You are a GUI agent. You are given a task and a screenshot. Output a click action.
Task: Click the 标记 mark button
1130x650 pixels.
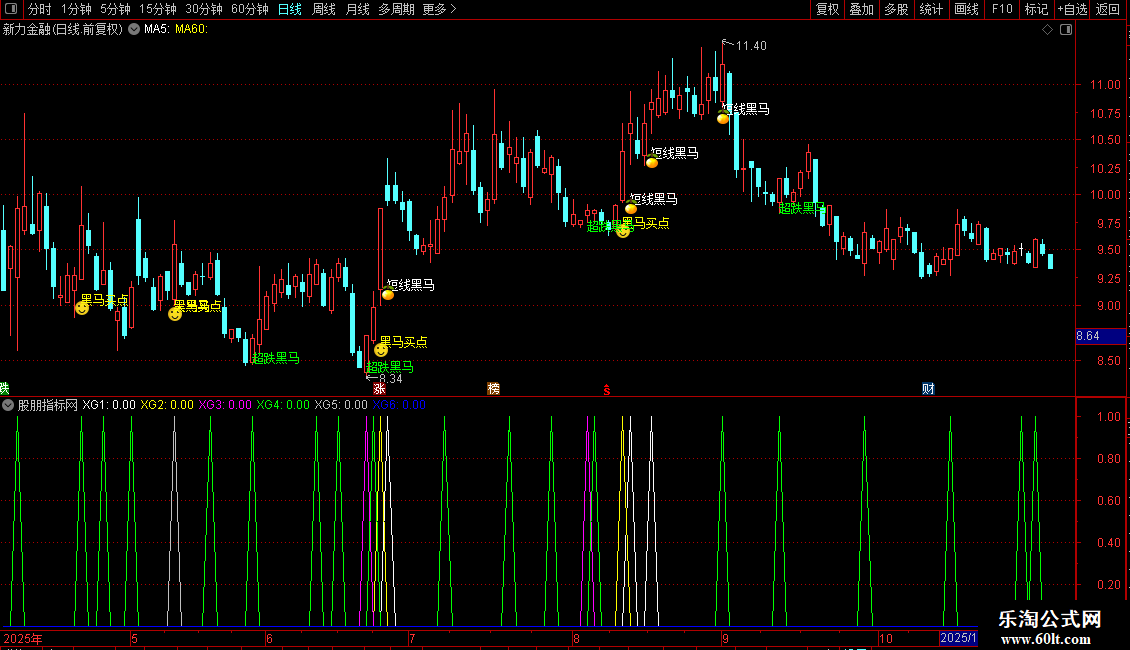coord(1036,9)
